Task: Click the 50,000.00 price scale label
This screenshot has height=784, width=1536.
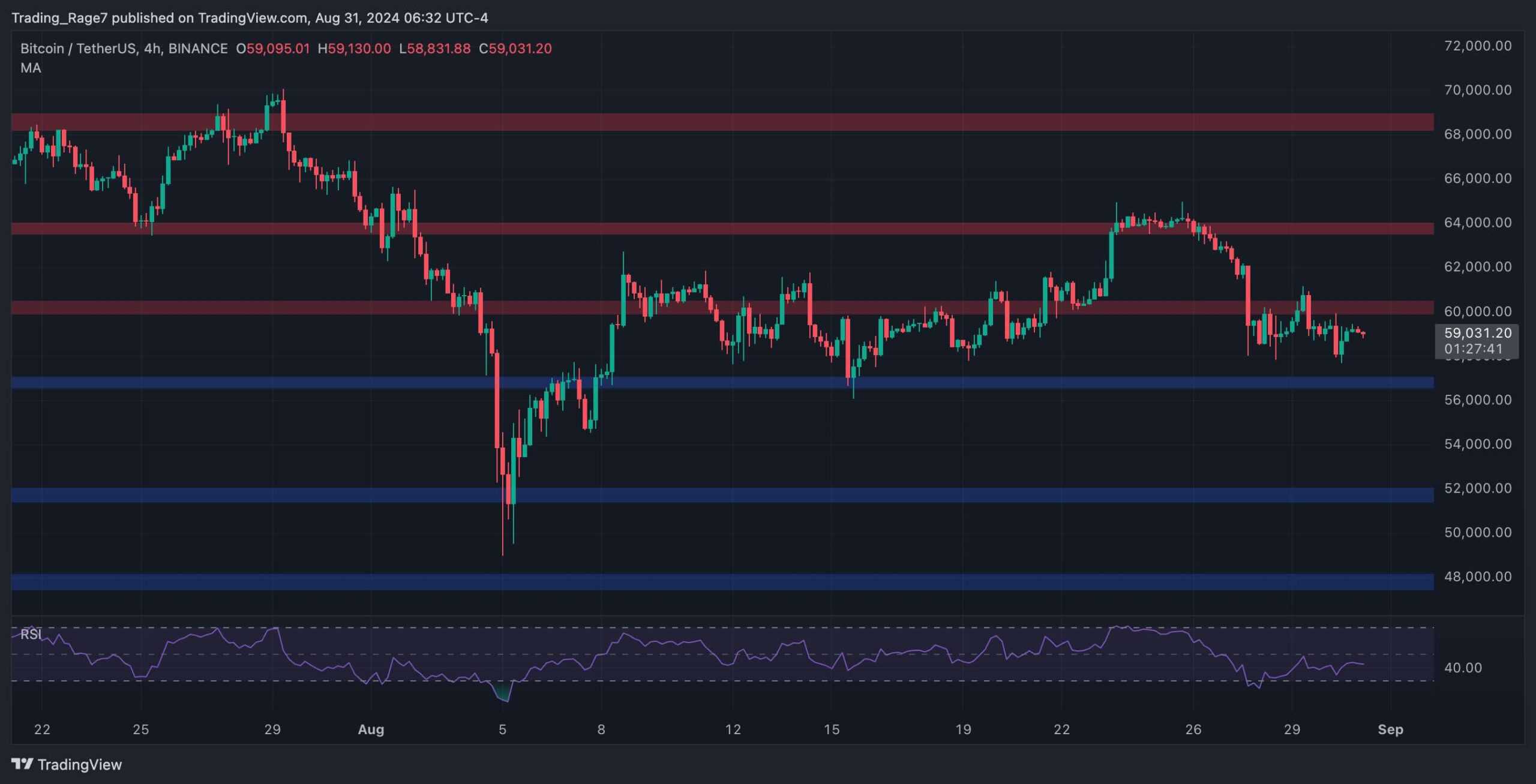Action: [1477, 532]
